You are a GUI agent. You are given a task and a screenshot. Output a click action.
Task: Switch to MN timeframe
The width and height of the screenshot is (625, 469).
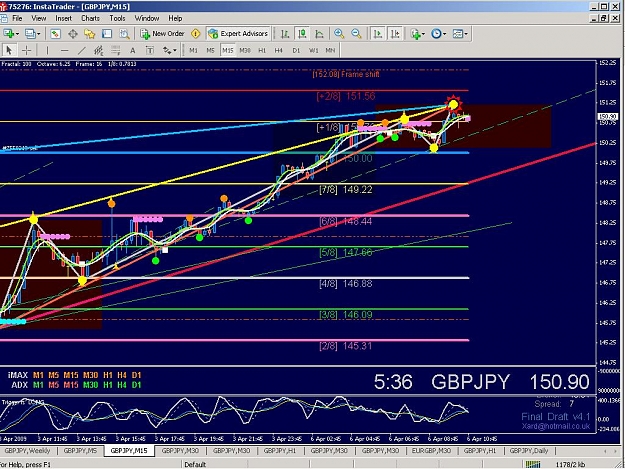coord(330,51)
